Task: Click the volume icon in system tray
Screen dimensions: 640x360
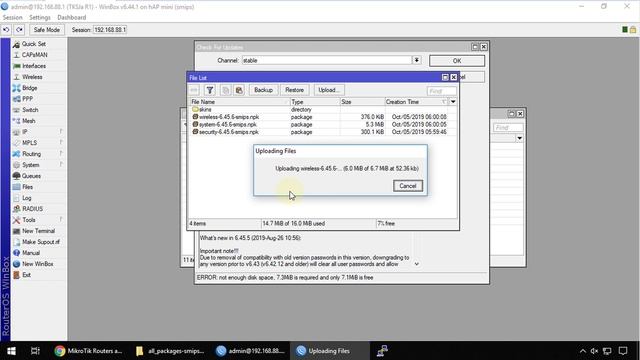Action: [x=594, y=351]
